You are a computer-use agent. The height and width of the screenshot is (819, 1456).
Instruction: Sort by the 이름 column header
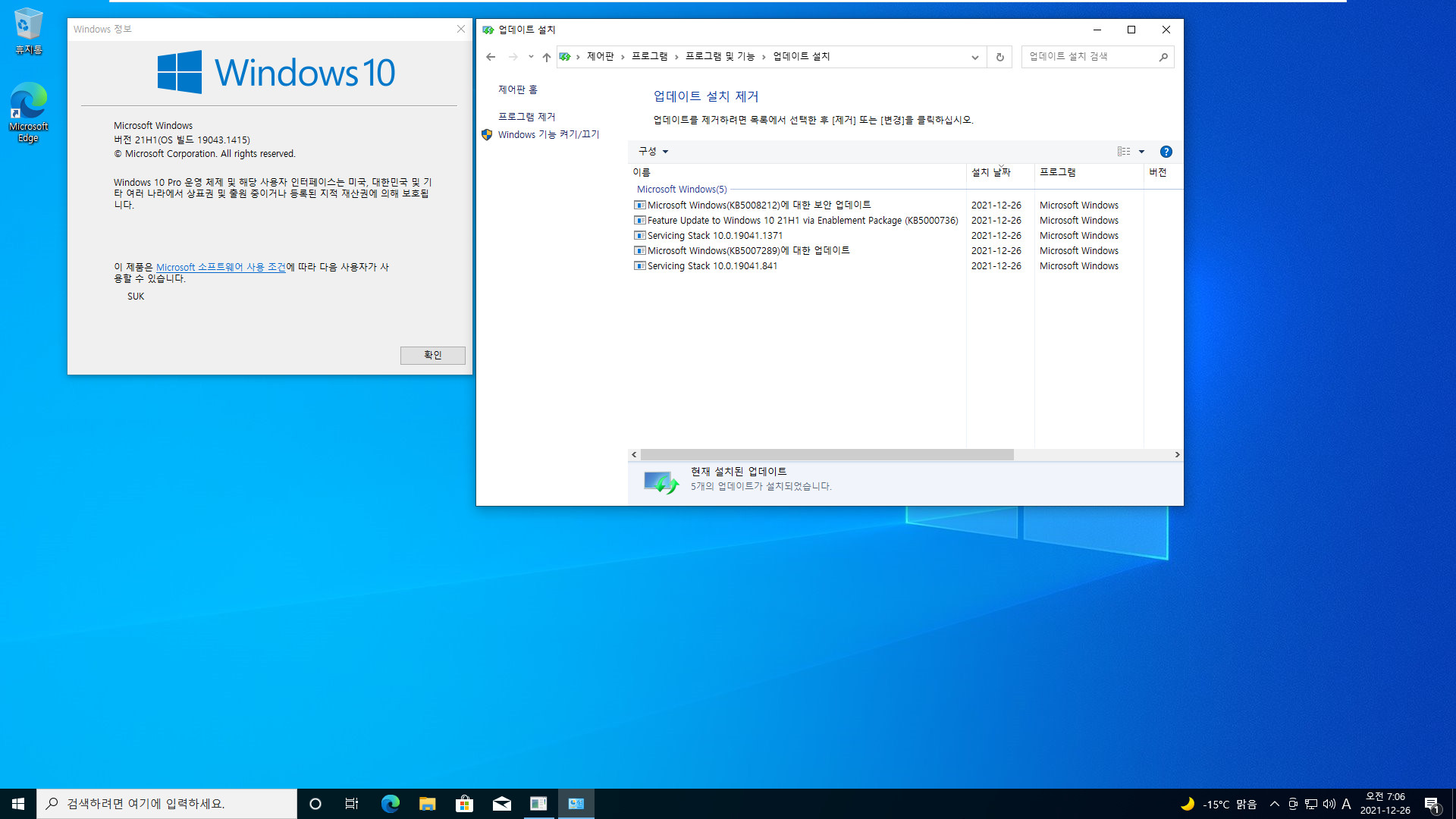point(797,173)
